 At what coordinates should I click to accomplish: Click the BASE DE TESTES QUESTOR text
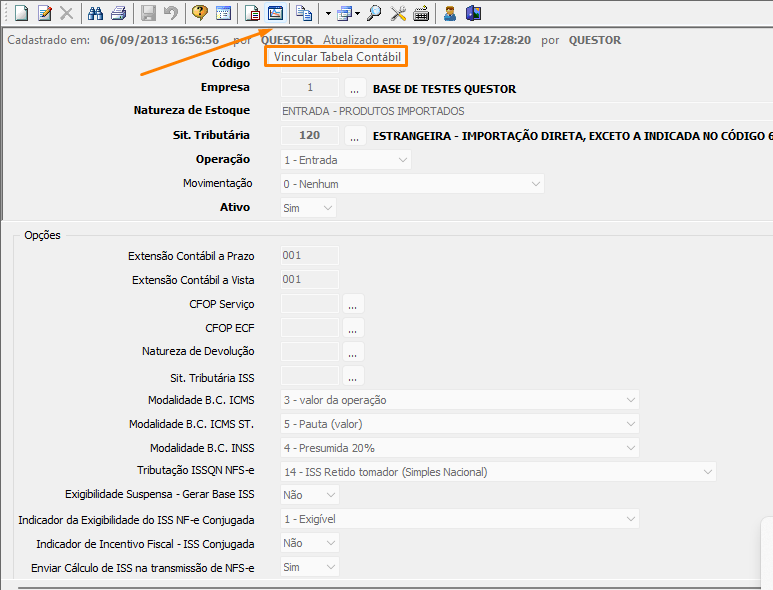(444, 89)
